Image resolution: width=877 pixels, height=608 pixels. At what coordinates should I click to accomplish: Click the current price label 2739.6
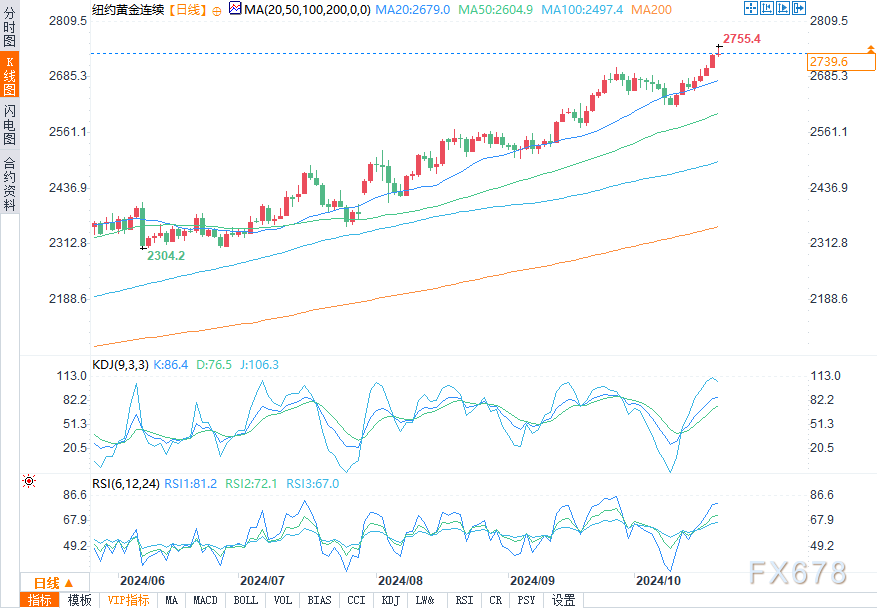829,62
